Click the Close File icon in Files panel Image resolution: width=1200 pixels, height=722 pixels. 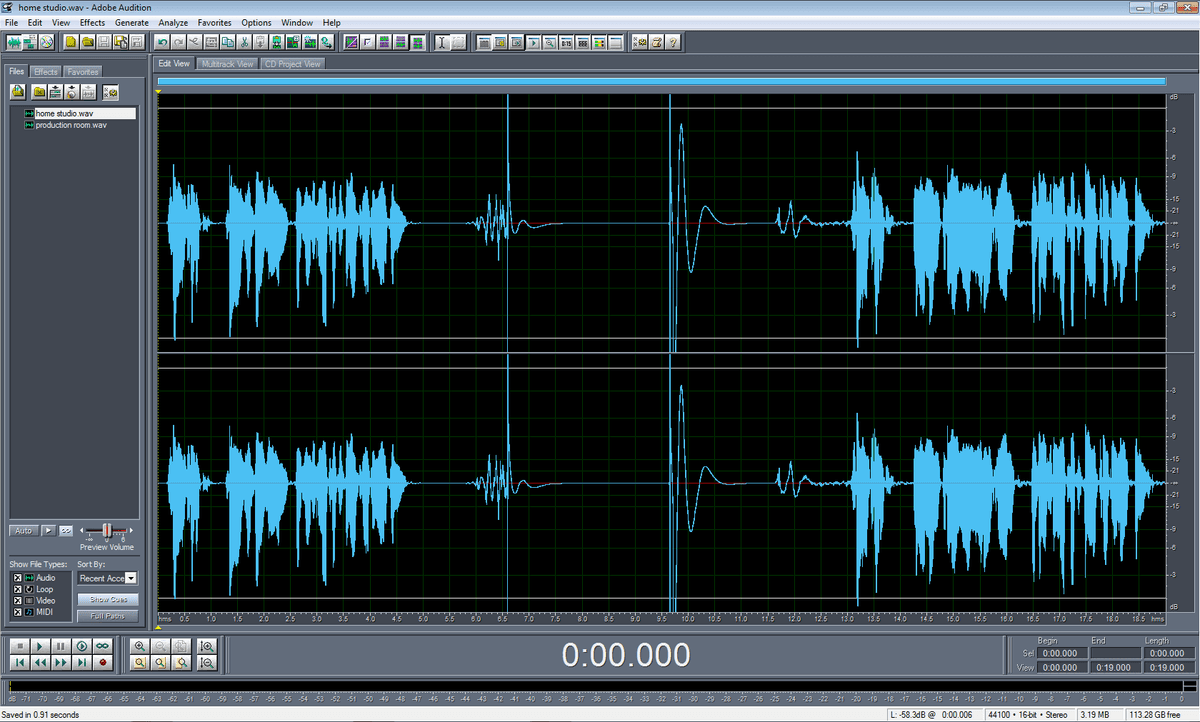pos(40,92)
